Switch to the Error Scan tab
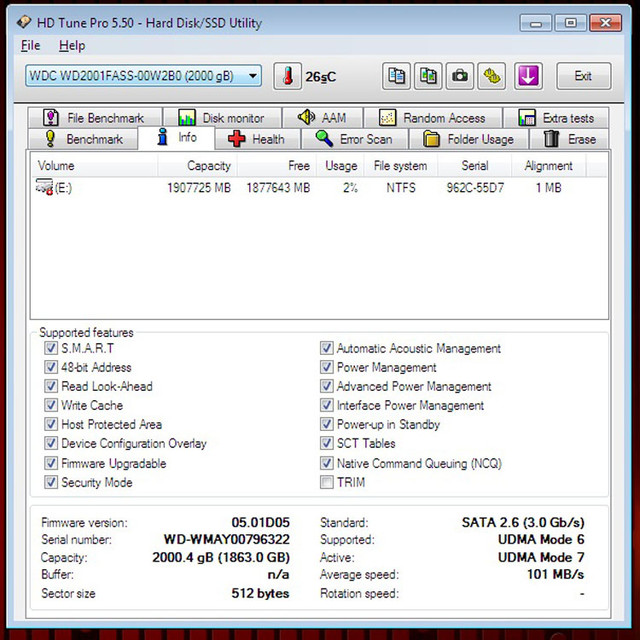Viewport: 640px width, 640px height. tap(354, 139)
